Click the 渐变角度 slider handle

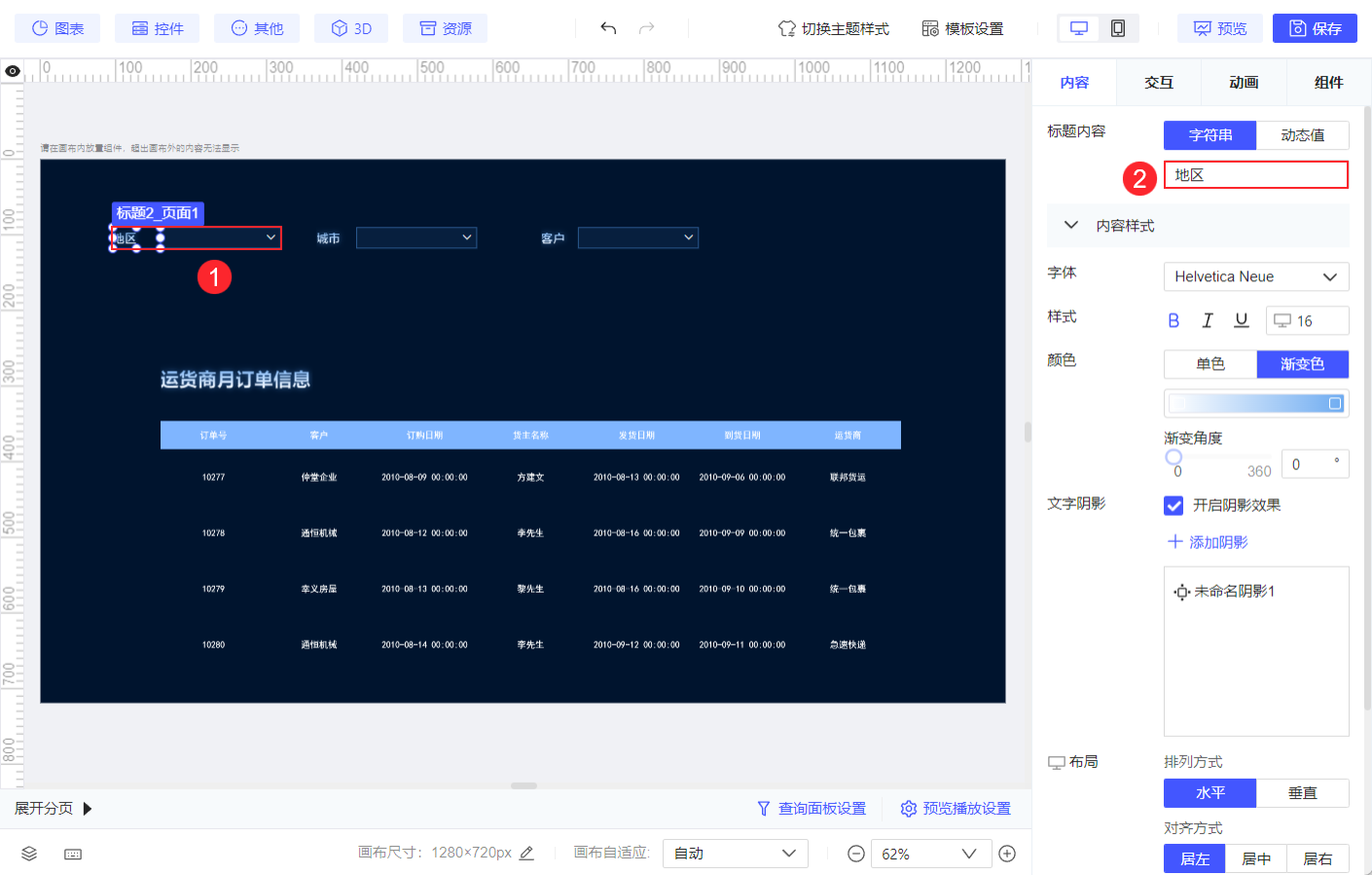click(x=1173, y=456)
